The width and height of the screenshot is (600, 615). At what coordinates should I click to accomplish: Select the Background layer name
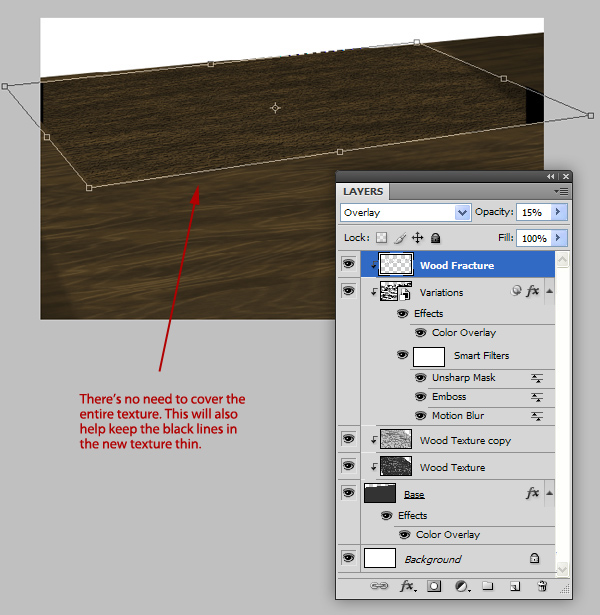[x=433, y=559]
